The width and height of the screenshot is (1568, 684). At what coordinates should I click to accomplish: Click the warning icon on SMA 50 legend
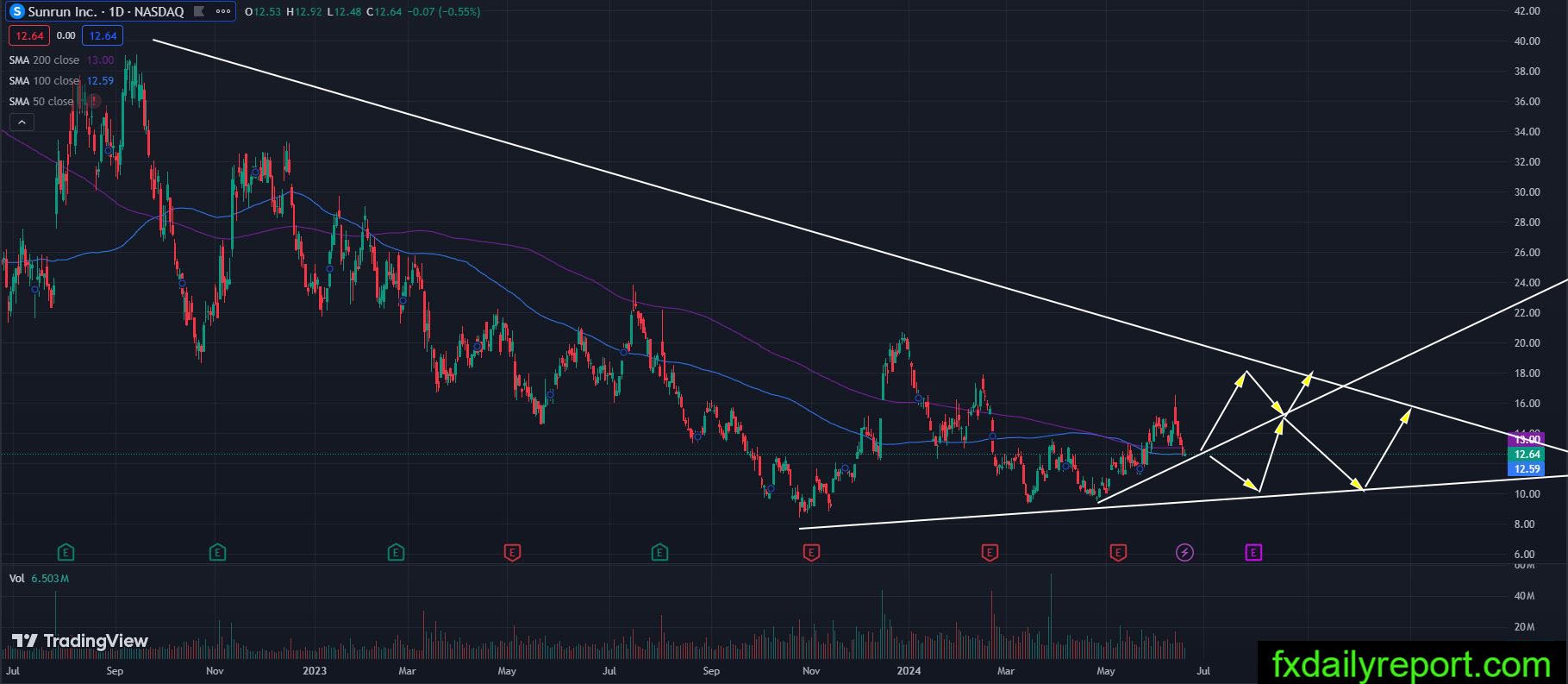tap(93, 102)
